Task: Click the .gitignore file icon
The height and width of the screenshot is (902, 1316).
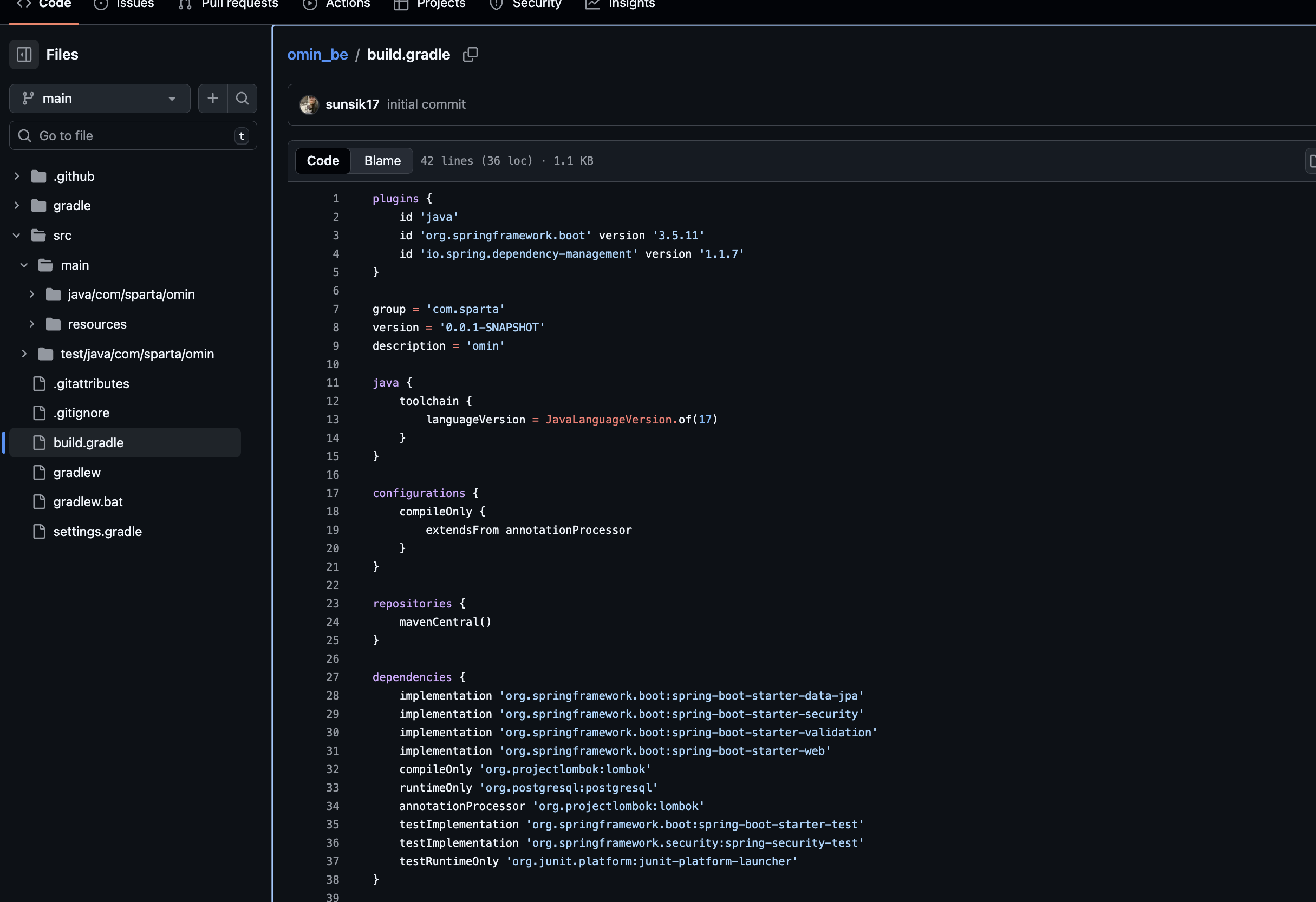Action: (x=39, y=413)
